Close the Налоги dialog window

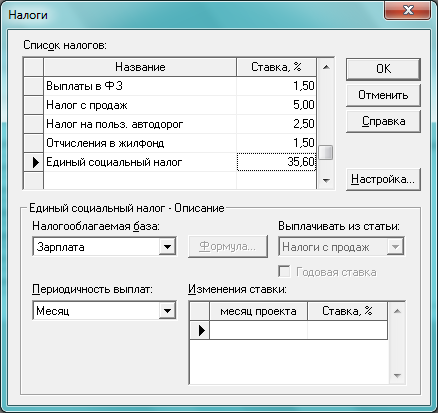point(407,11)
